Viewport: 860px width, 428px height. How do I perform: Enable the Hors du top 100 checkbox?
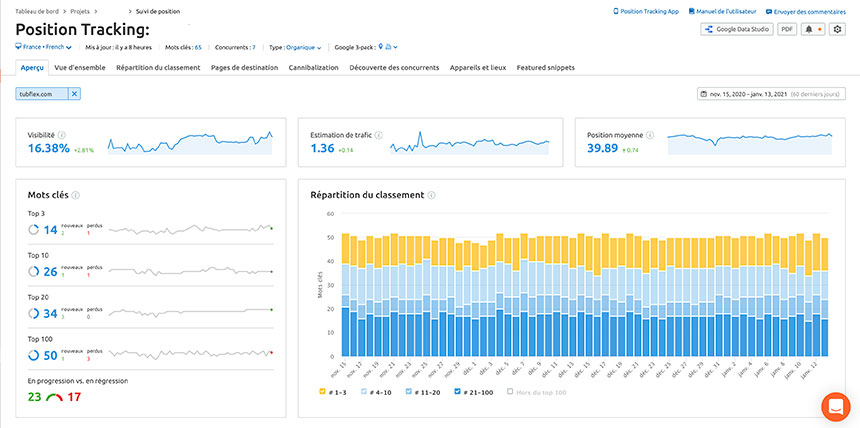(510, 391)
